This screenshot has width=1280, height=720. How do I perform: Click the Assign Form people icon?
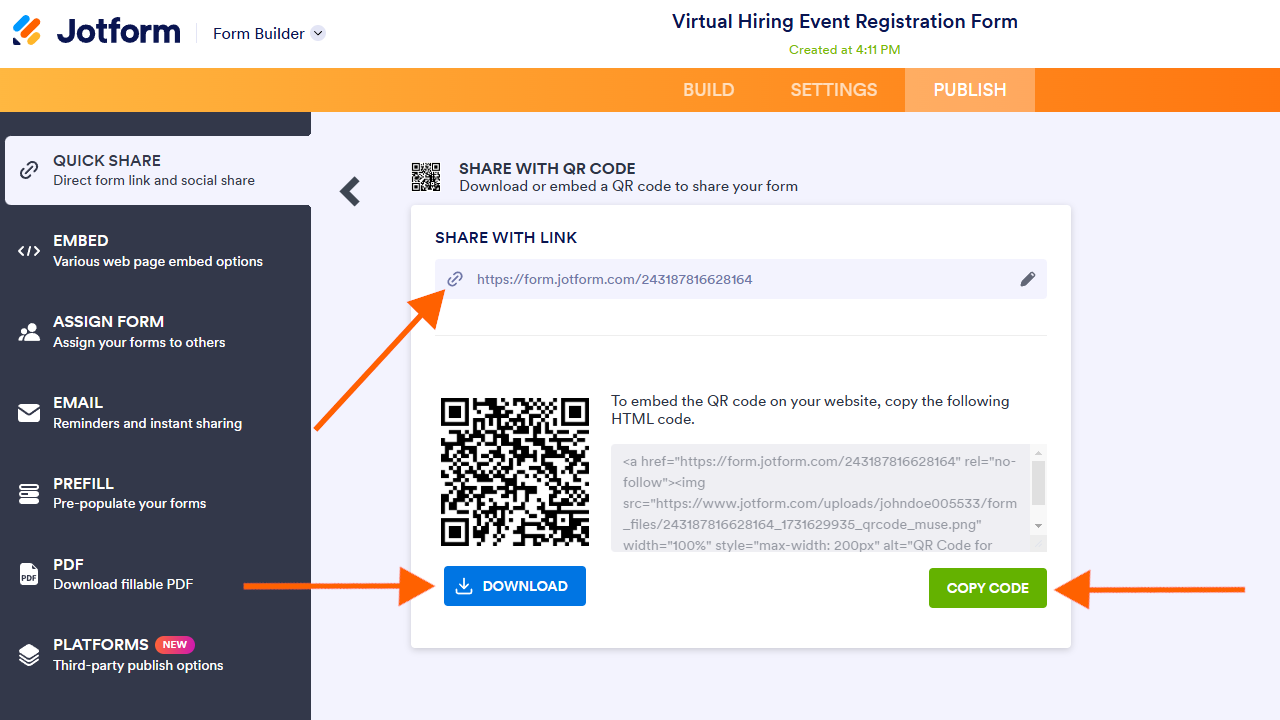[x=29, y=332]
